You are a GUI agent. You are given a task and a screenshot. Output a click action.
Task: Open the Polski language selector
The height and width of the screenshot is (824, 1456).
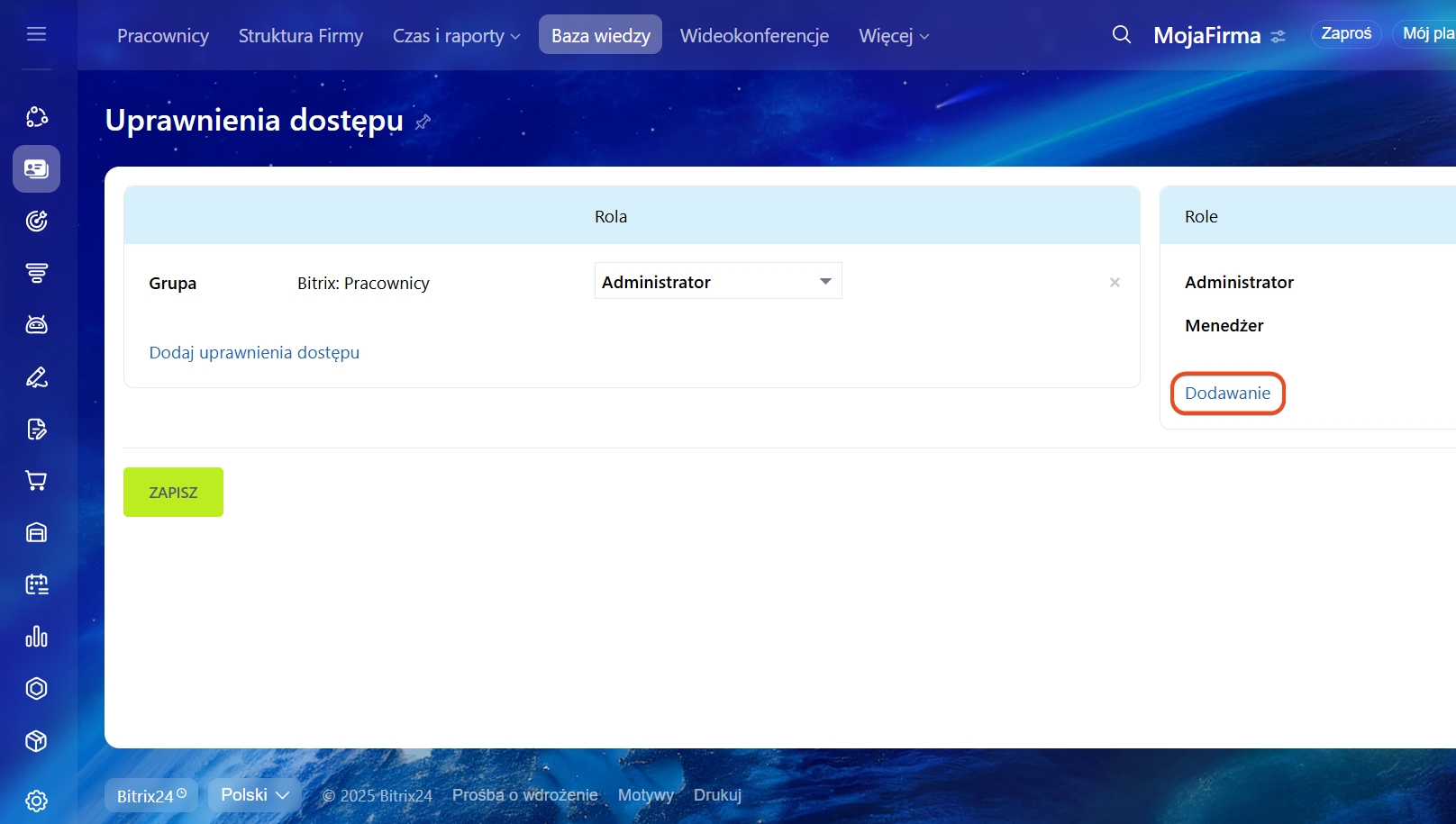coord(255,795)
